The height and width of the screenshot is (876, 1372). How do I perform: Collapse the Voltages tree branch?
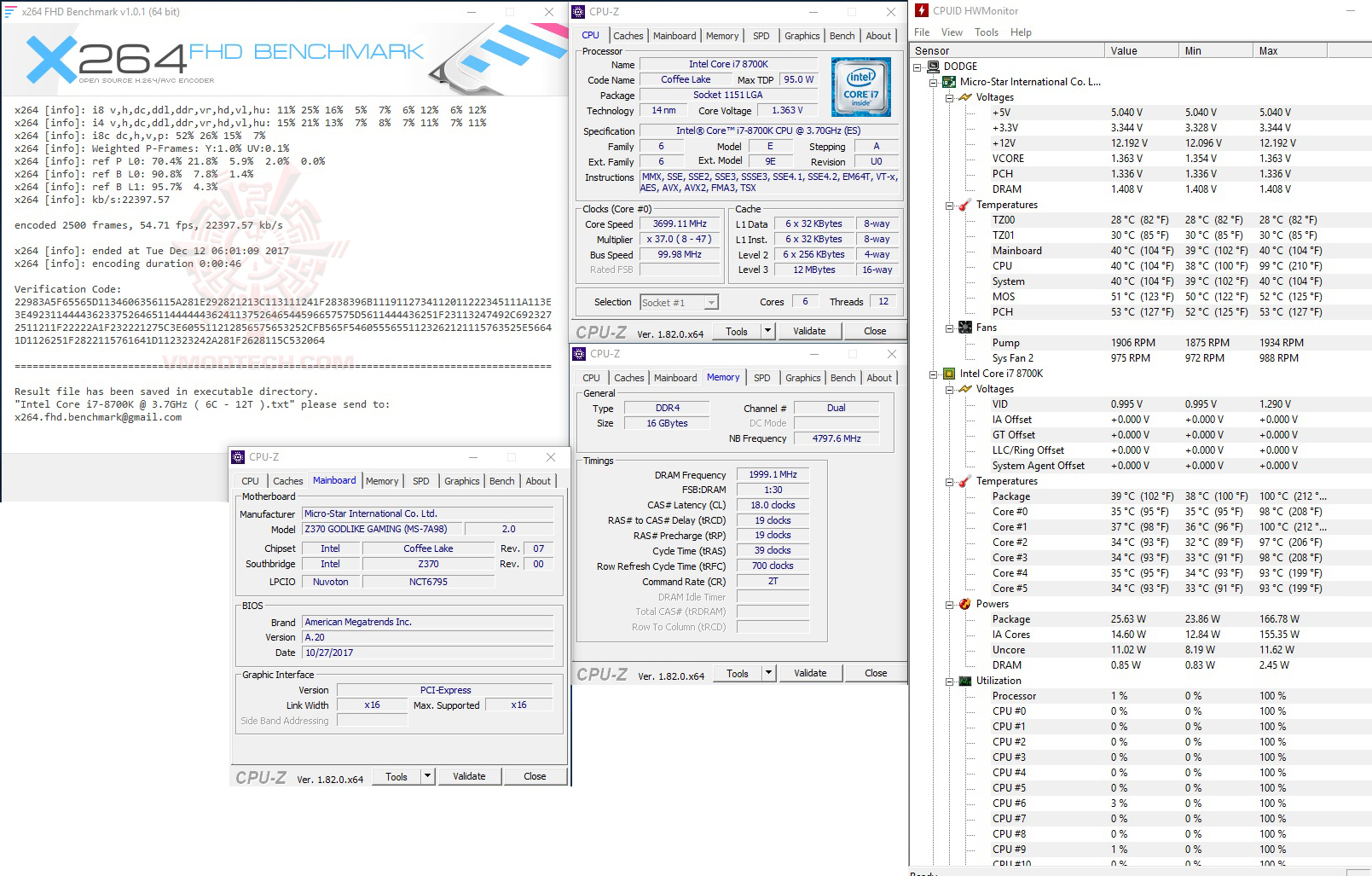949,96
